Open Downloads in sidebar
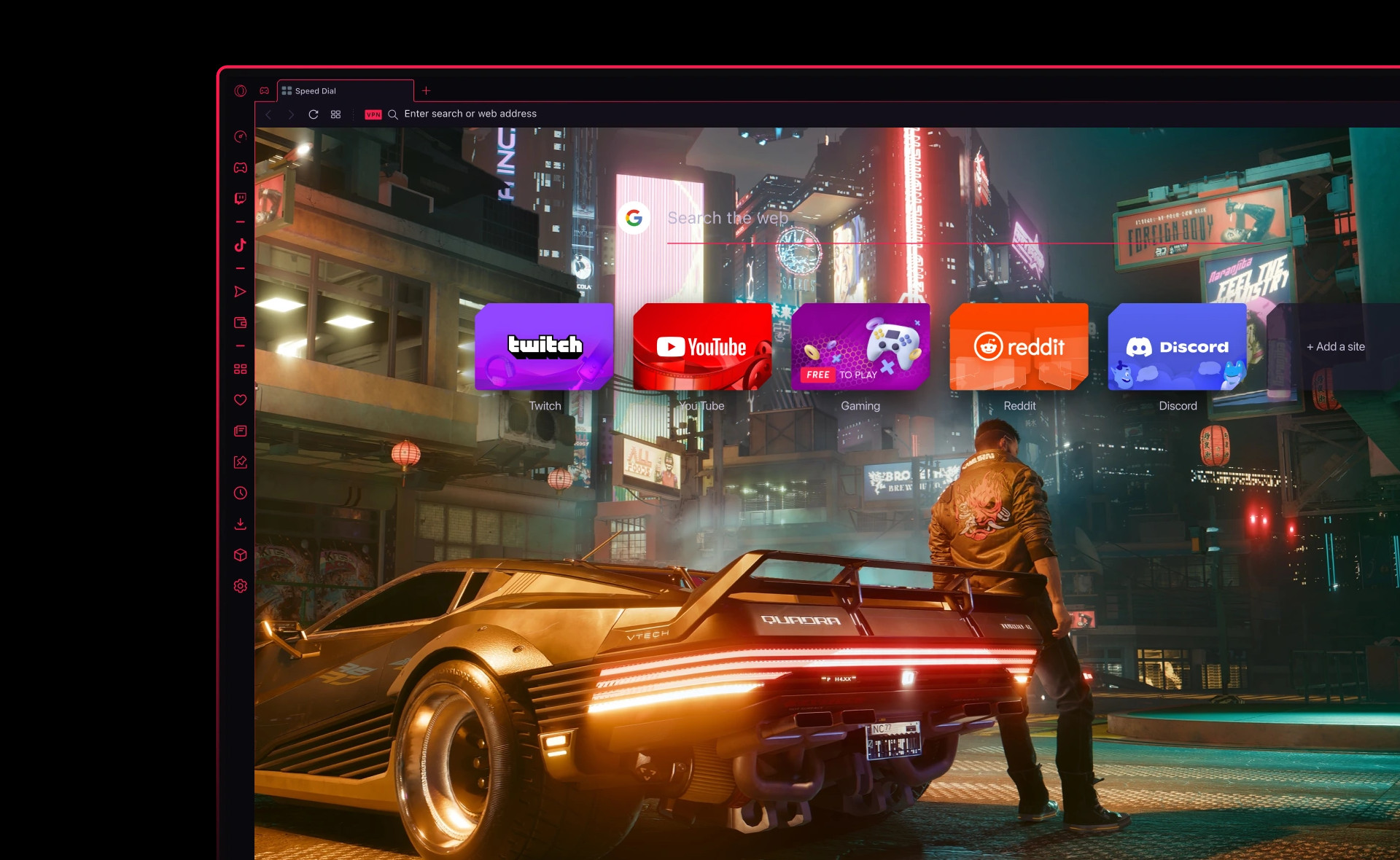 (x=241, y=524)
